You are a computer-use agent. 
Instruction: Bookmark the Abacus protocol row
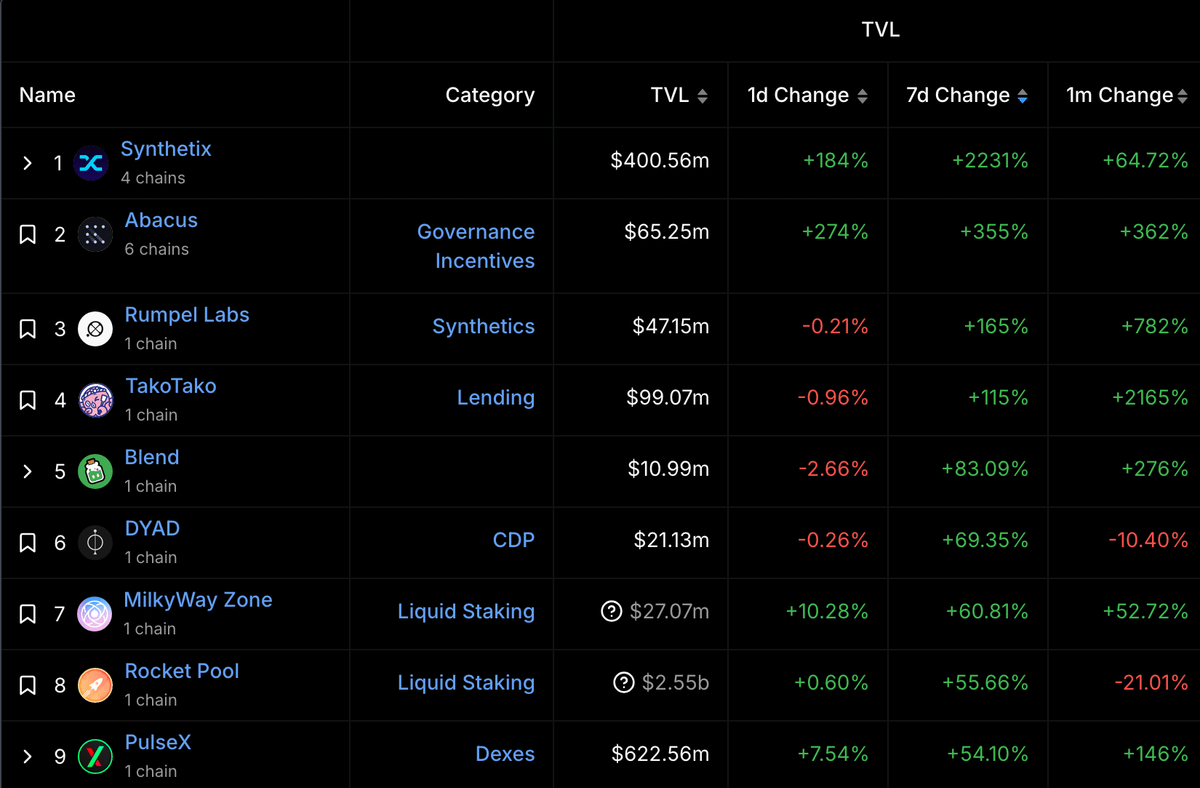tap(28, 235)
